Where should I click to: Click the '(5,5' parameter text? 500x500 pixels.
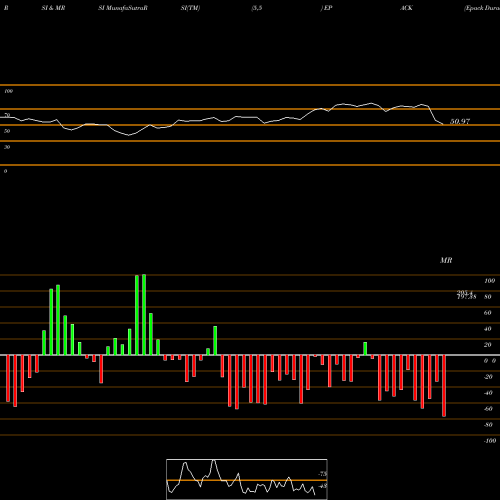(257, 8)
